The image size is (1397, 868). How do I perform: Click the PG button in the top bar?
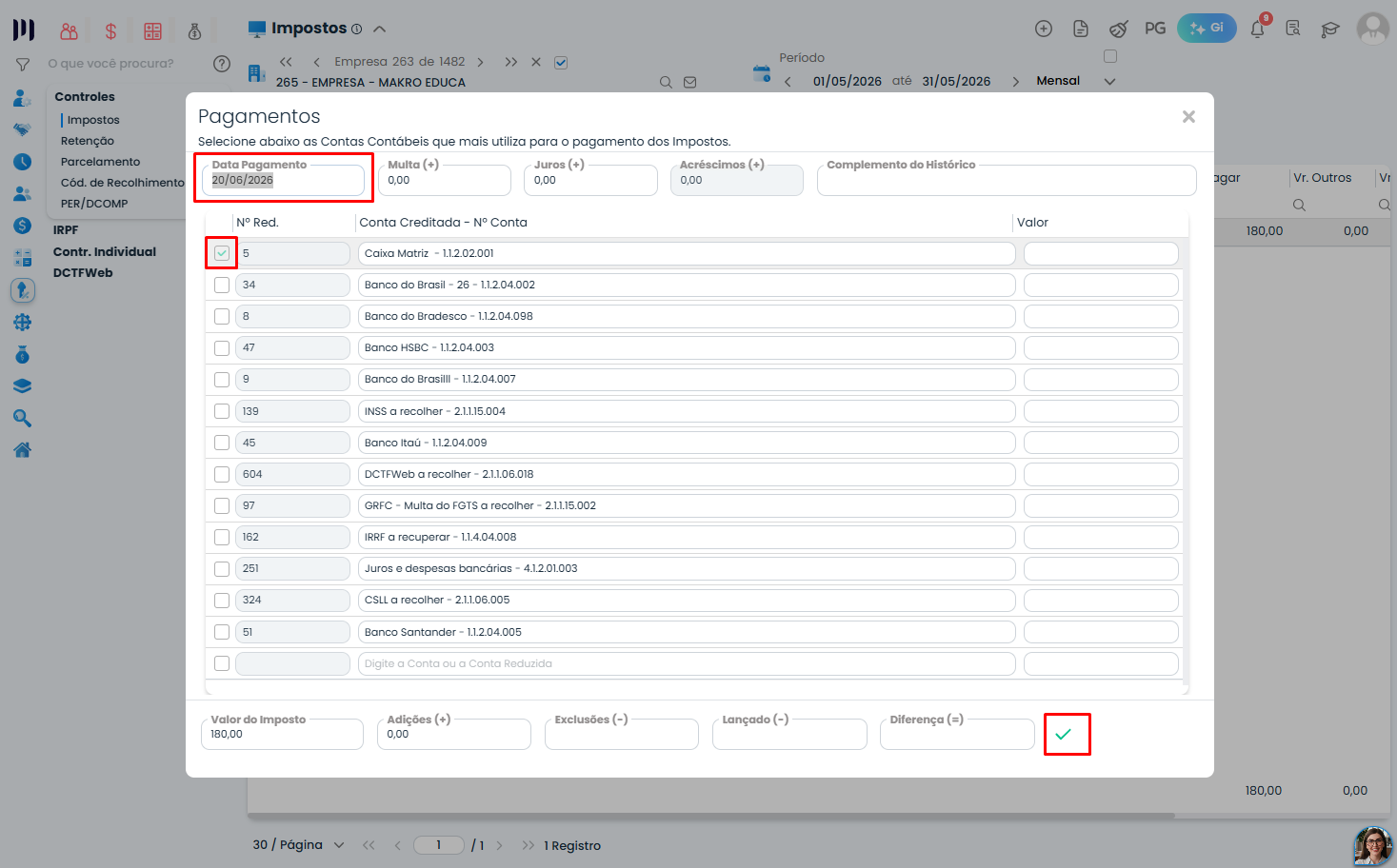[1155, 29]
